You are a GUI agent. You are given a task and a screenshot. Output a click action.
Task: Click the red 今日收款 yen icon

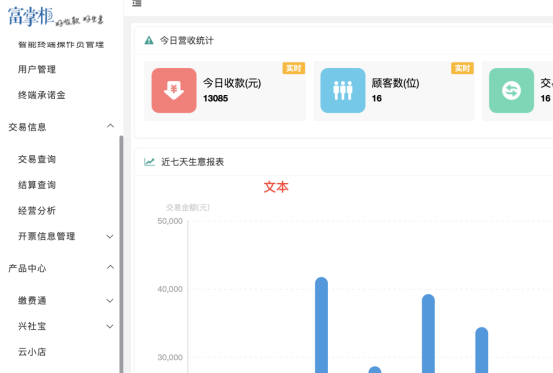[x=174, y=90]
